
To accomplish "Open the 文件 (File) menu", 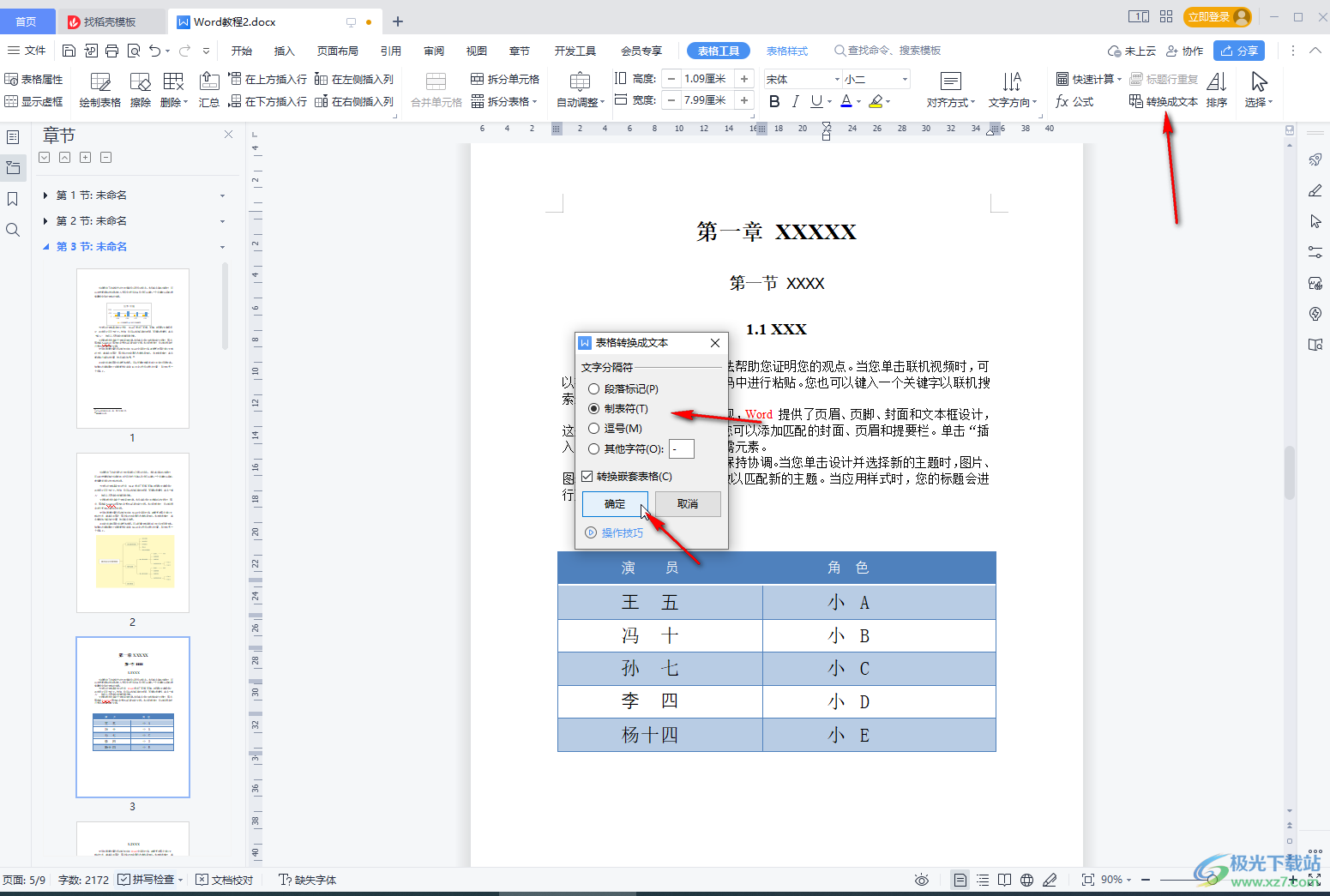I will [x=27, y=51].
